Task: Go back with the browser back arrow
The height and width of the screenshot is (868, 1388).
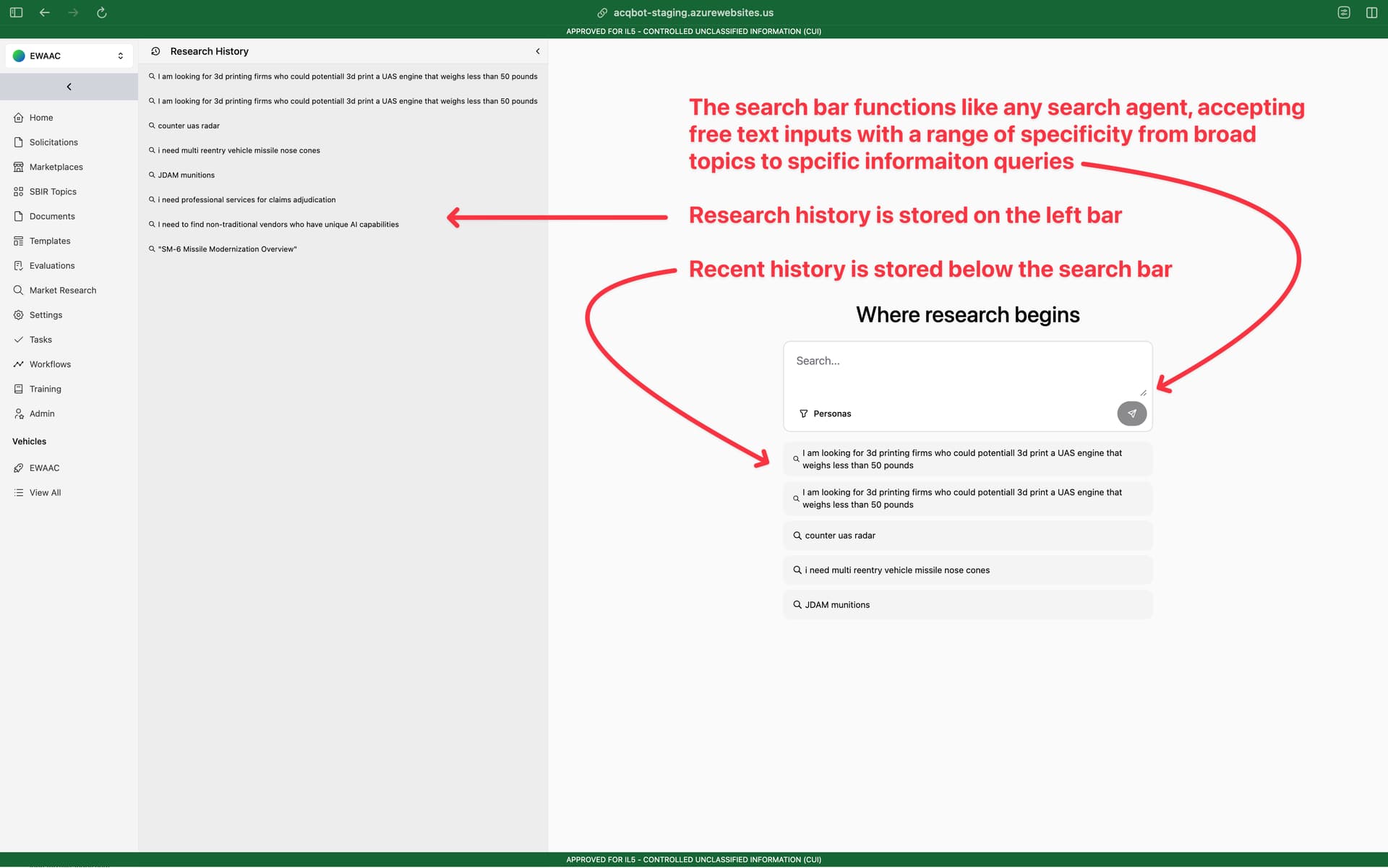Action: coord(45,12)
